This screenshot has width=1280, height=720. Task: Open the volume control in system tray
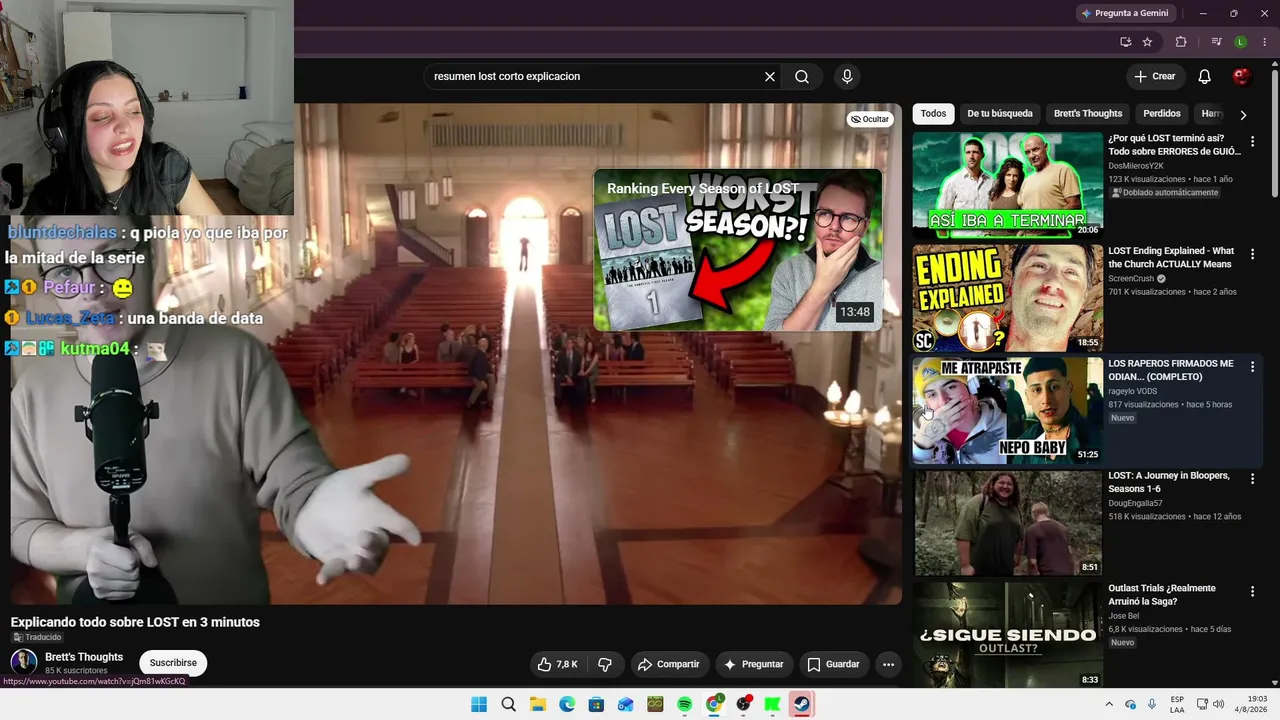click(1218, 704)
